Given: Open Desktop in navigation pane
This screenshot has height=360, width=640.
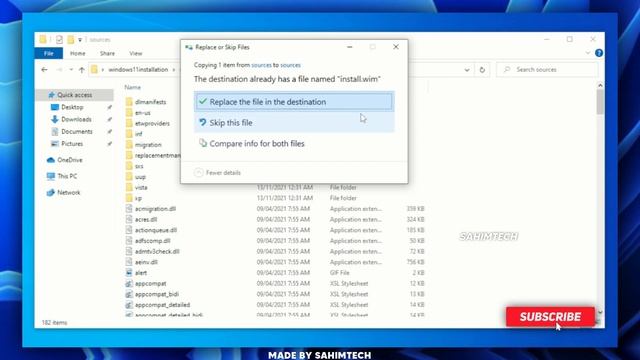Looking at the screenshot, I should coord(72,107).
